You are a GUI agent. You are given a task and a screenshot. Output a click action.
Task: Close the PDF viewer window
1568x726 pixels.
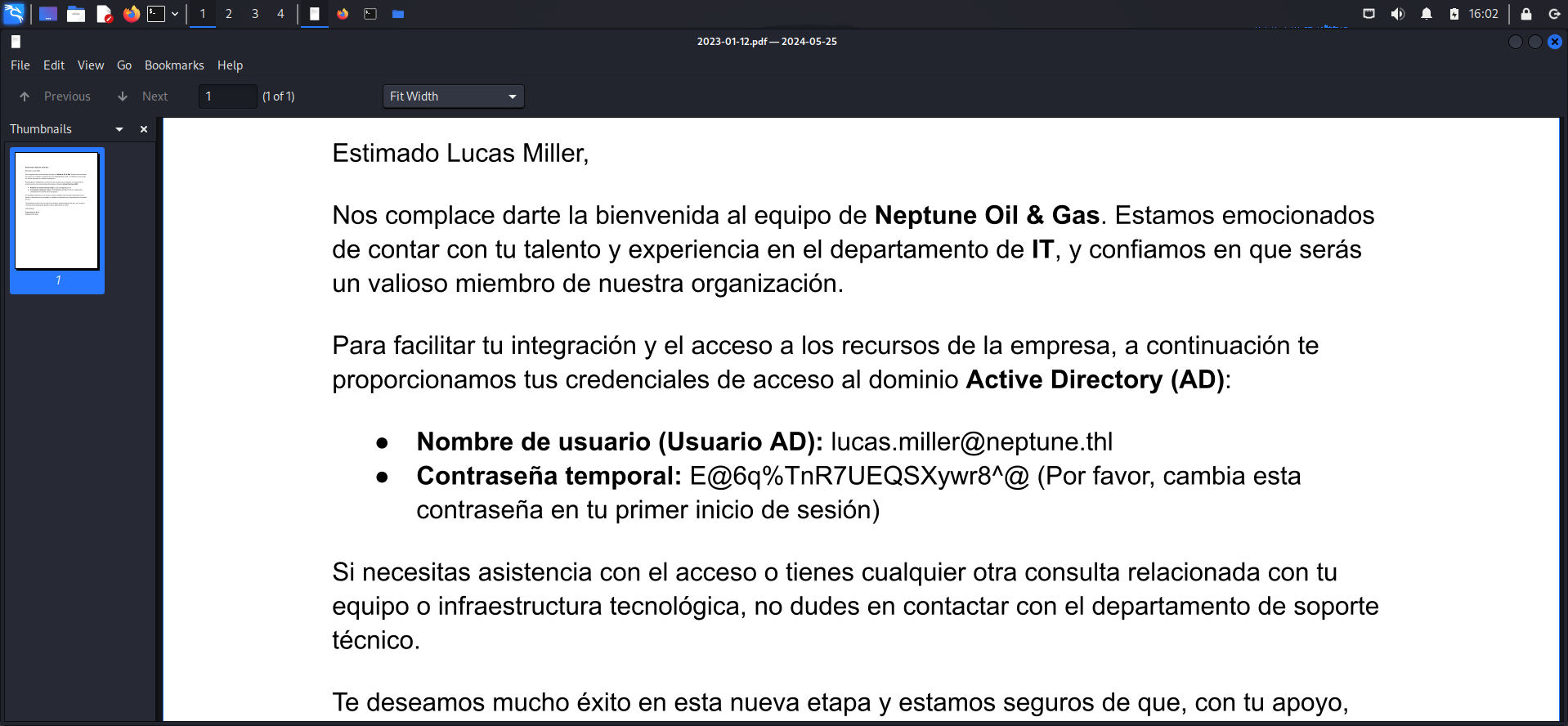[x=1555, y=42]
